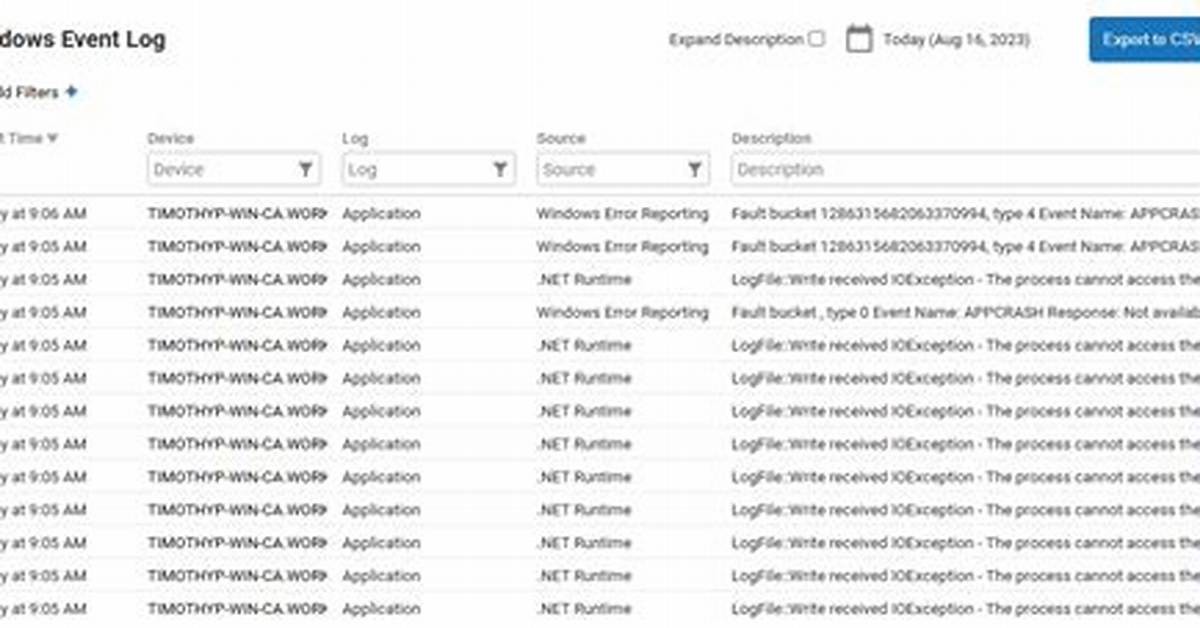The width and height of the screenshot is (1200, 628).
Task: Click the filter funnel in the Device field
Action: 306,169
